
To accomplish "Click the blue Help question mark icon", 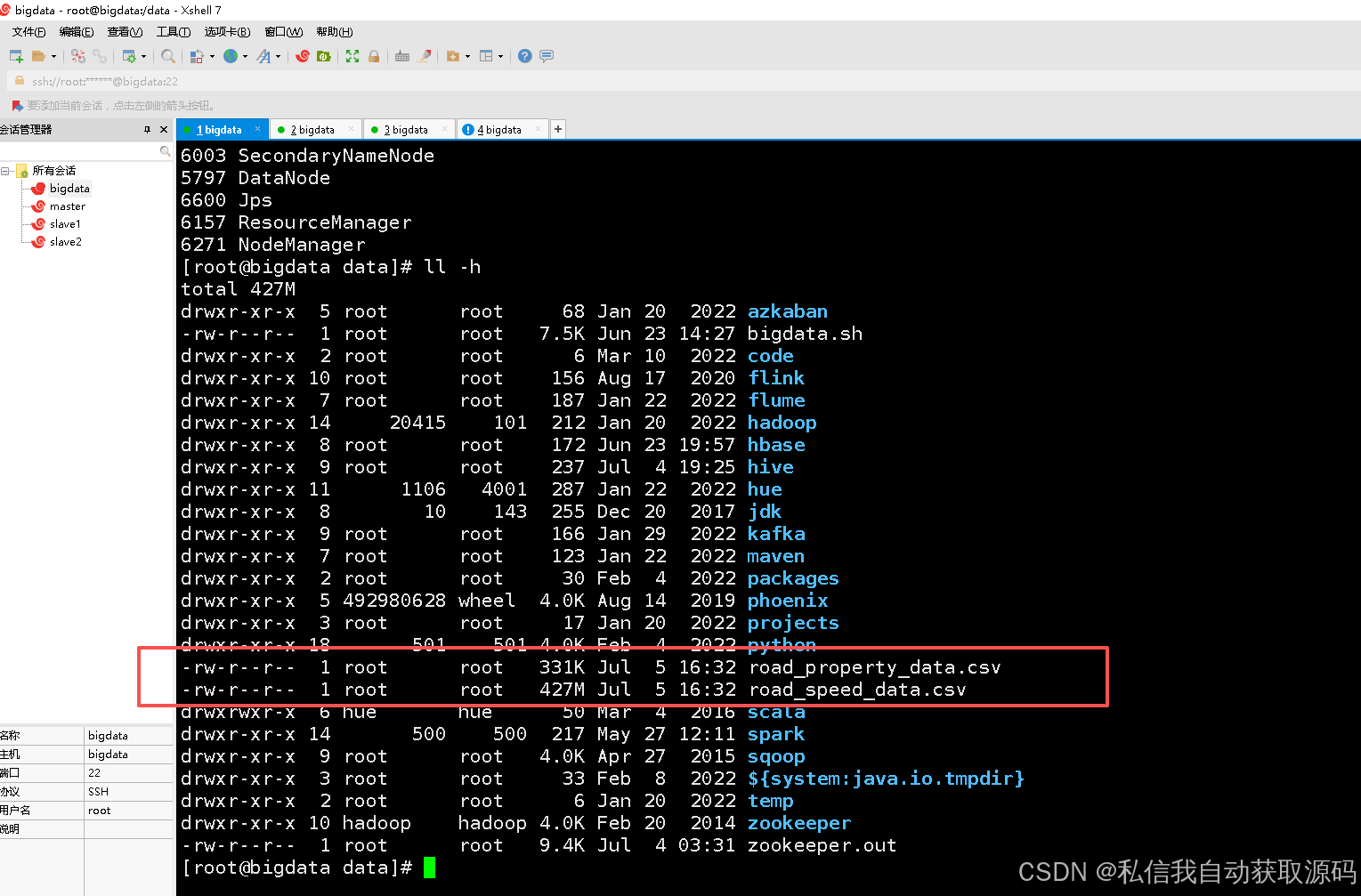I will pyautogui.click(x=525, y=56).
